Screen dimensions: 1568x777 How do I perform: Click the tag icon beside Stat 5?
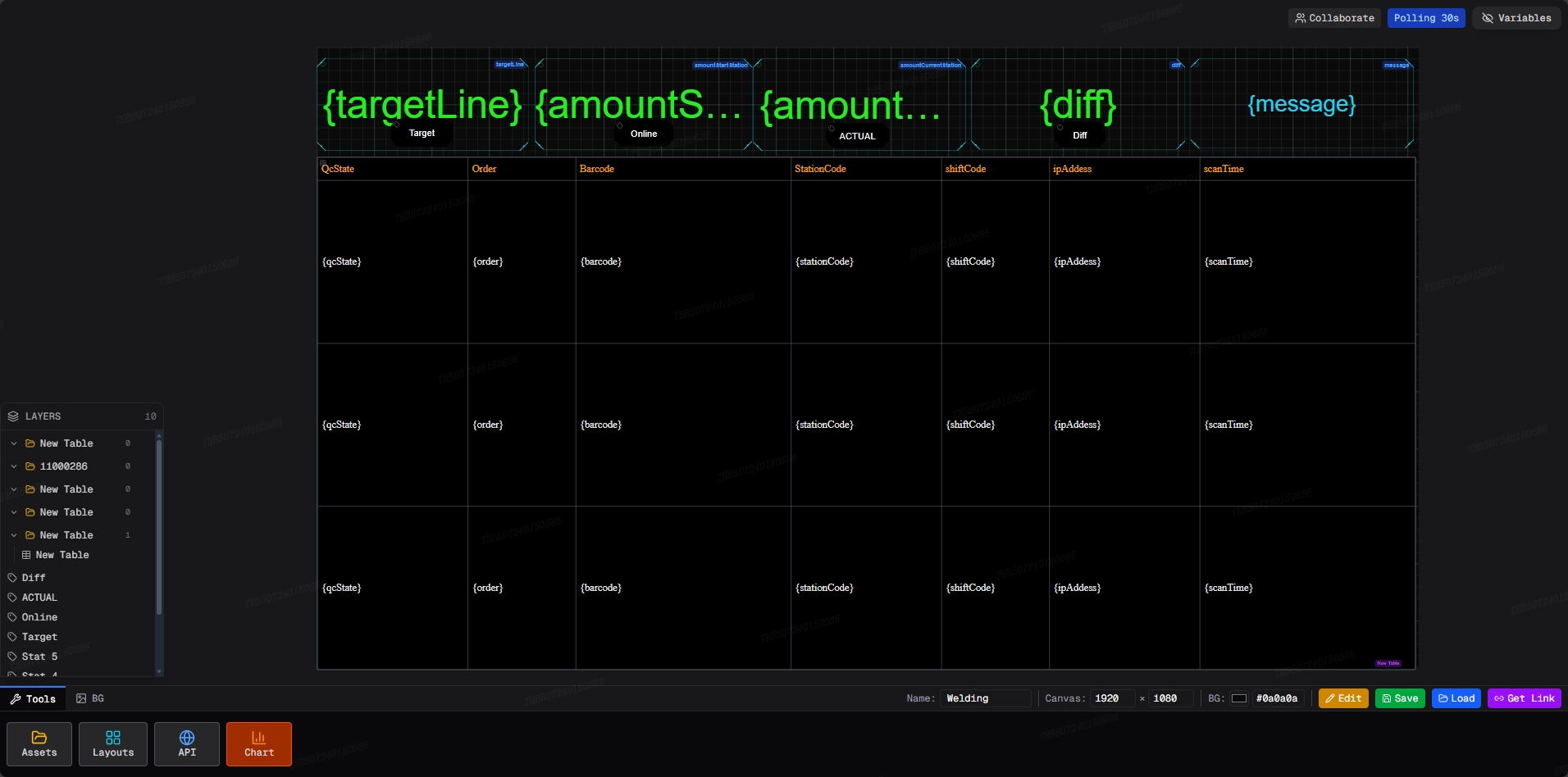point(12,657)
